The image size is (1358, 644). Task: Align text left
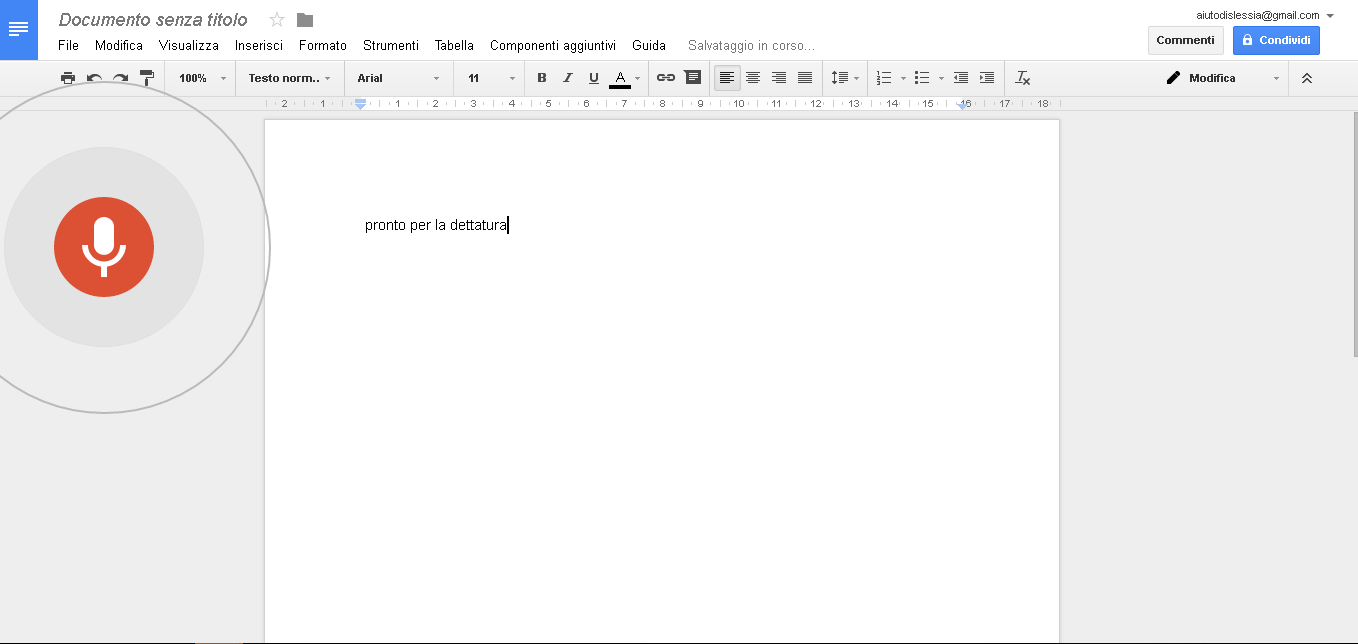727,78
